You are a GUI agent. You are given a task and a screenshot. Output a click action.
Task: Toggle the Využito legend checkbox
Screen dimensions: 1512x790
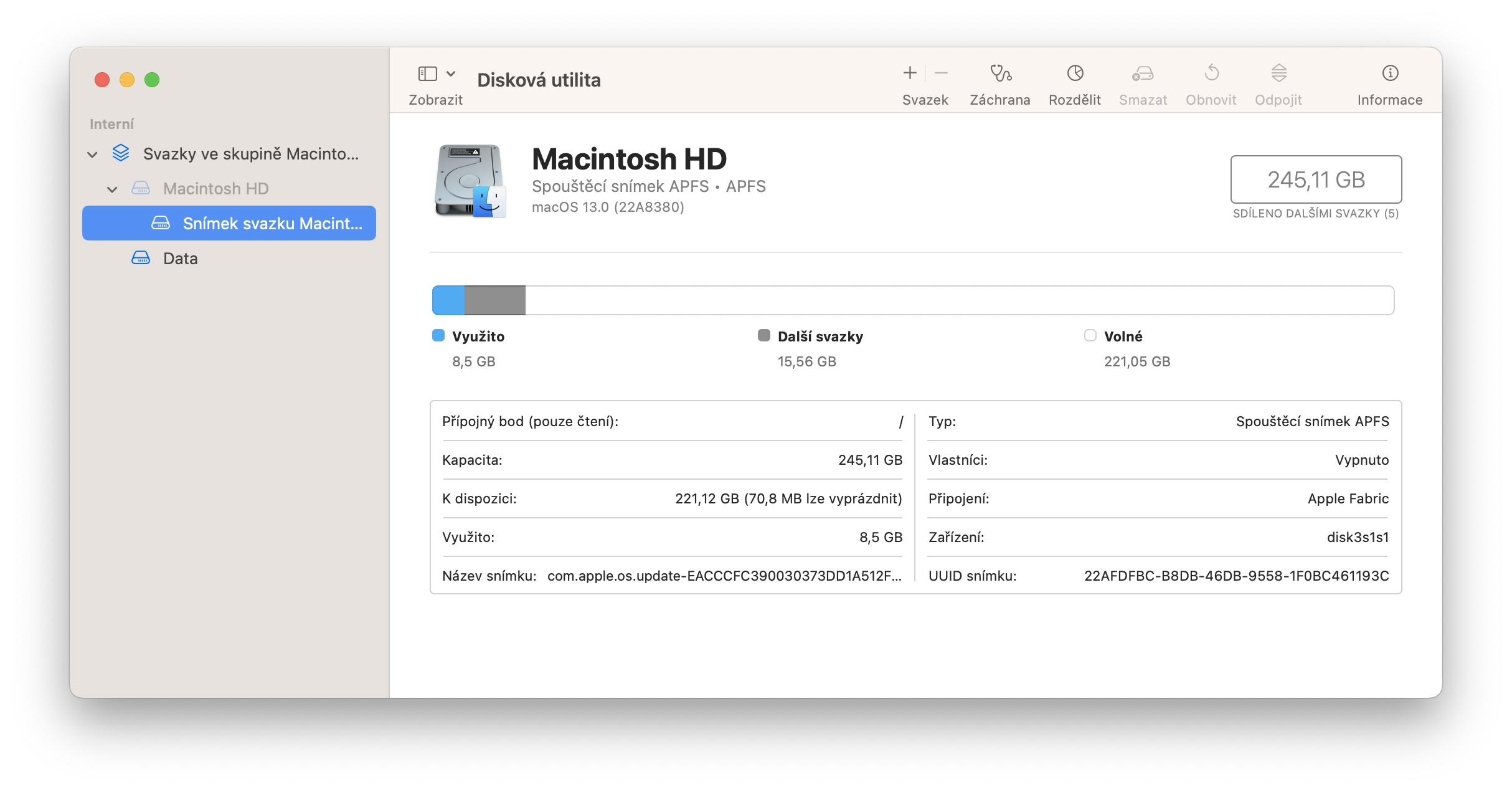(x=437, y=336)
